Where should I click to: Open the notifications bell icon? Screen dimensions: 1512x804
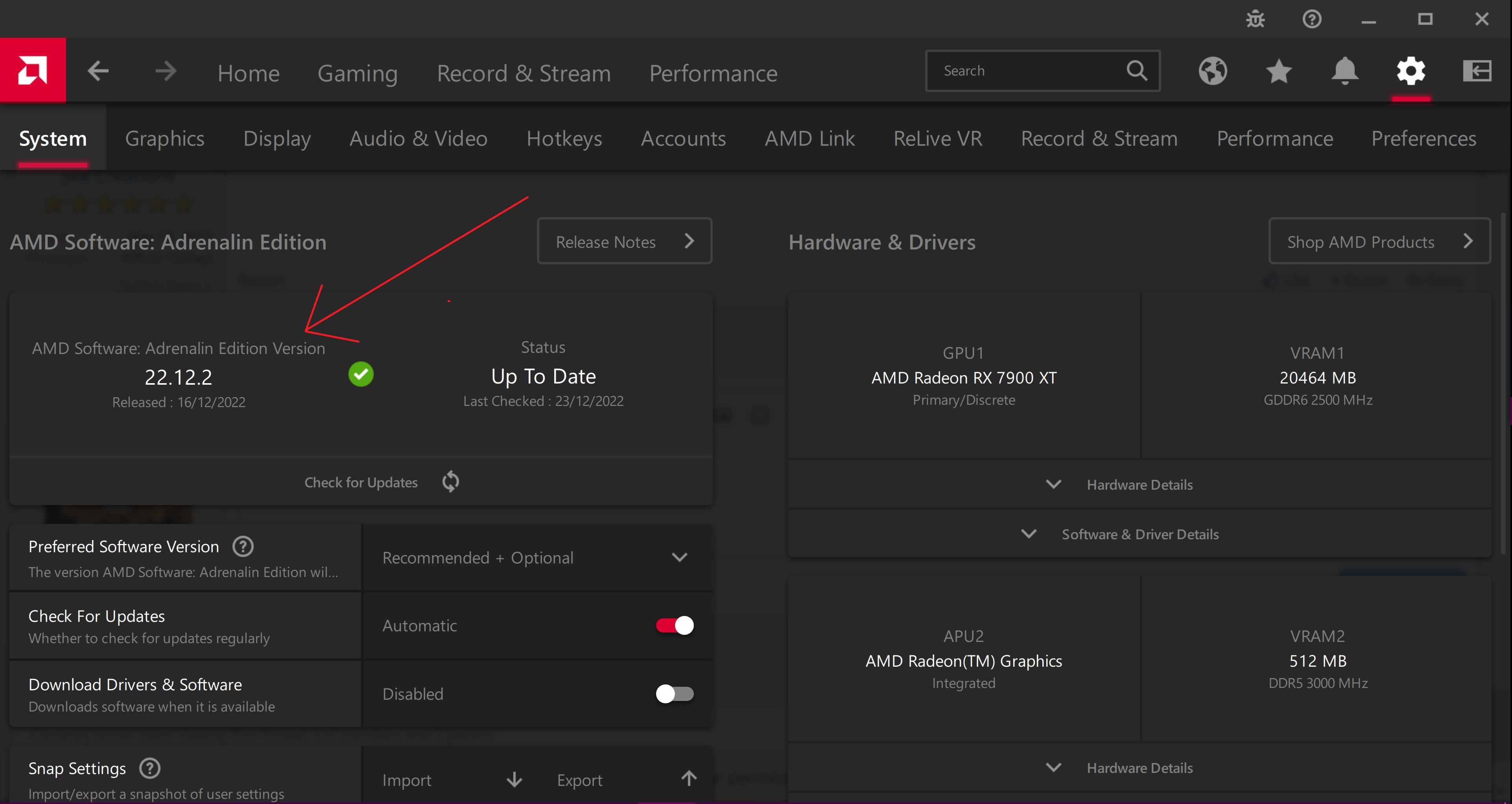(x=1345, y=71)
